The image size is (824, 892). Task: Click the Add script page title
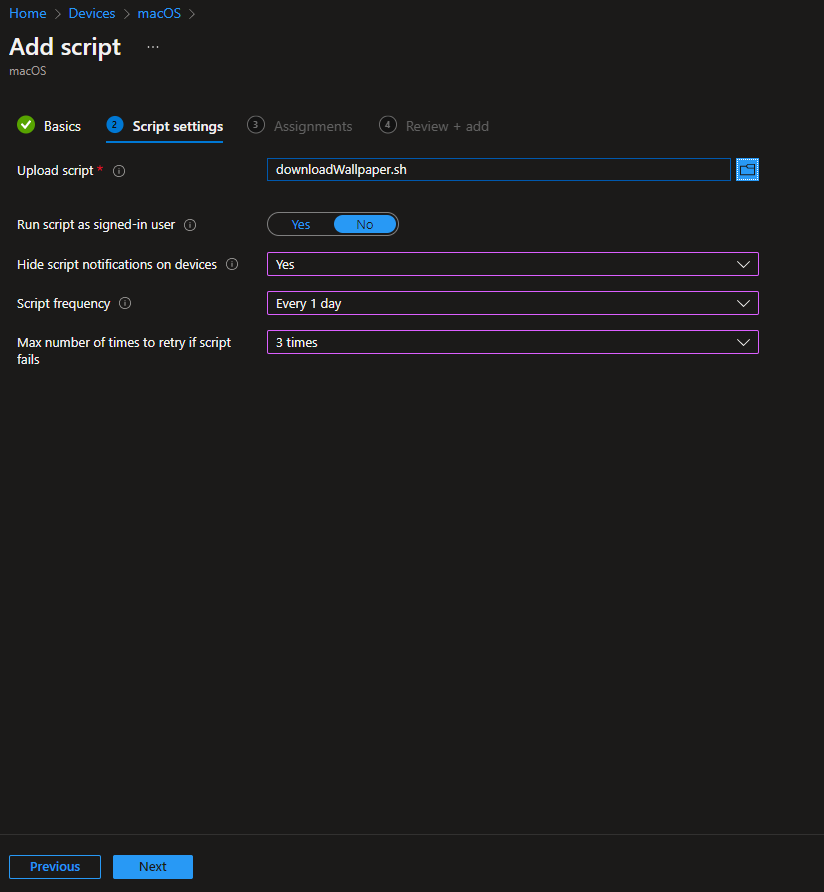pyautogui.click(x=65, y=47)
